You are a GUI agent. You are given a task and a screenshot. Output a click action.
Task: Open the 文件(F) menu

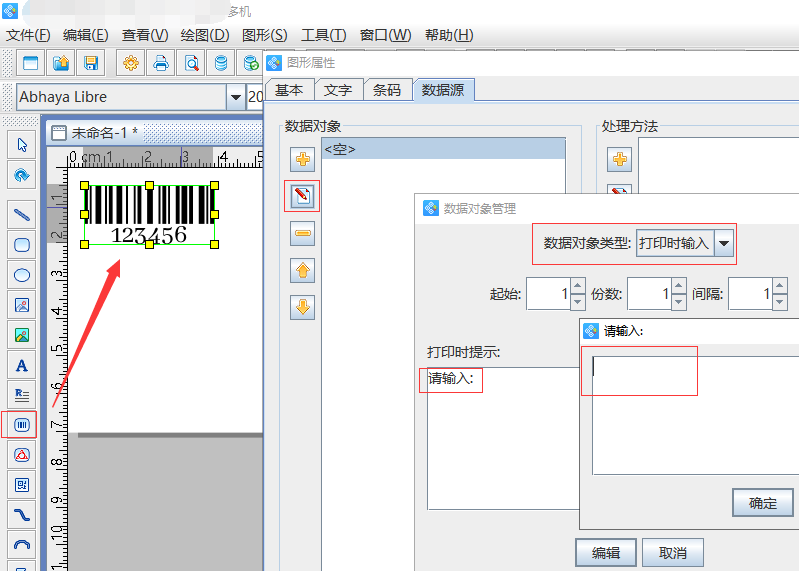coord(28,35)
